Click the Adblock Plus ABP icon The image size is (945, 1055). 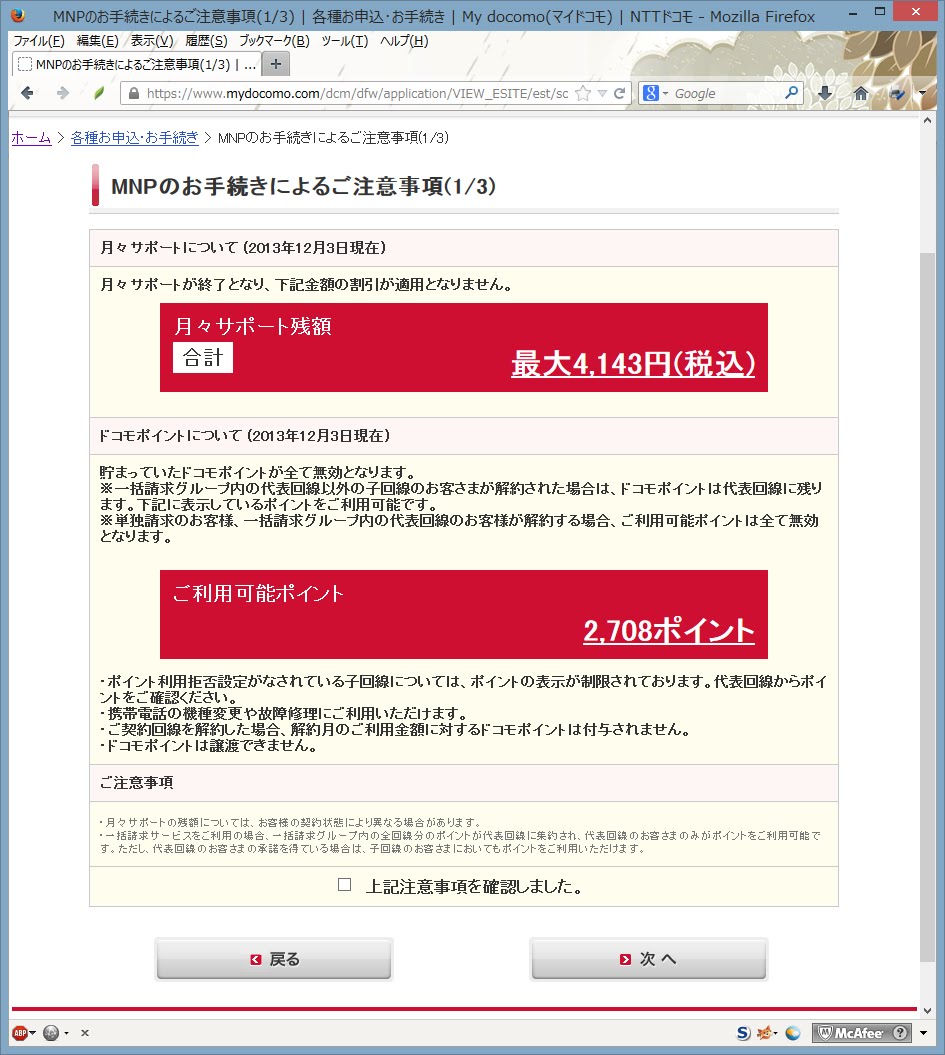coord(20,1033)
